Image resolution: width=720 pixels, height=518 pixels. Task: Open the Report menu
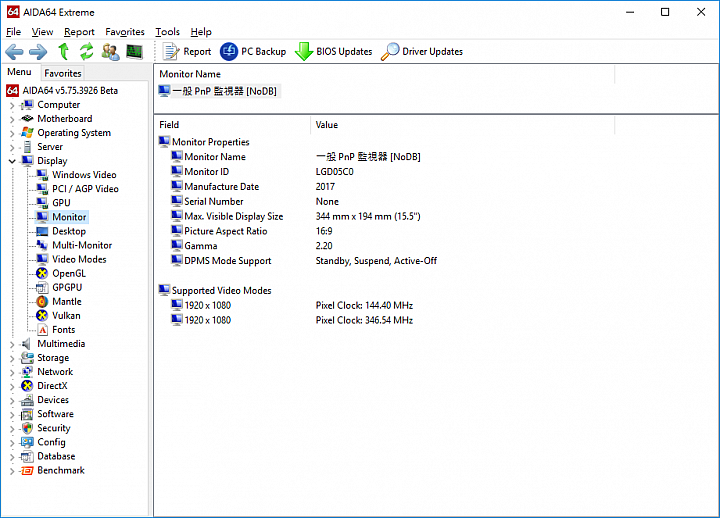click(x=79, y=32)
